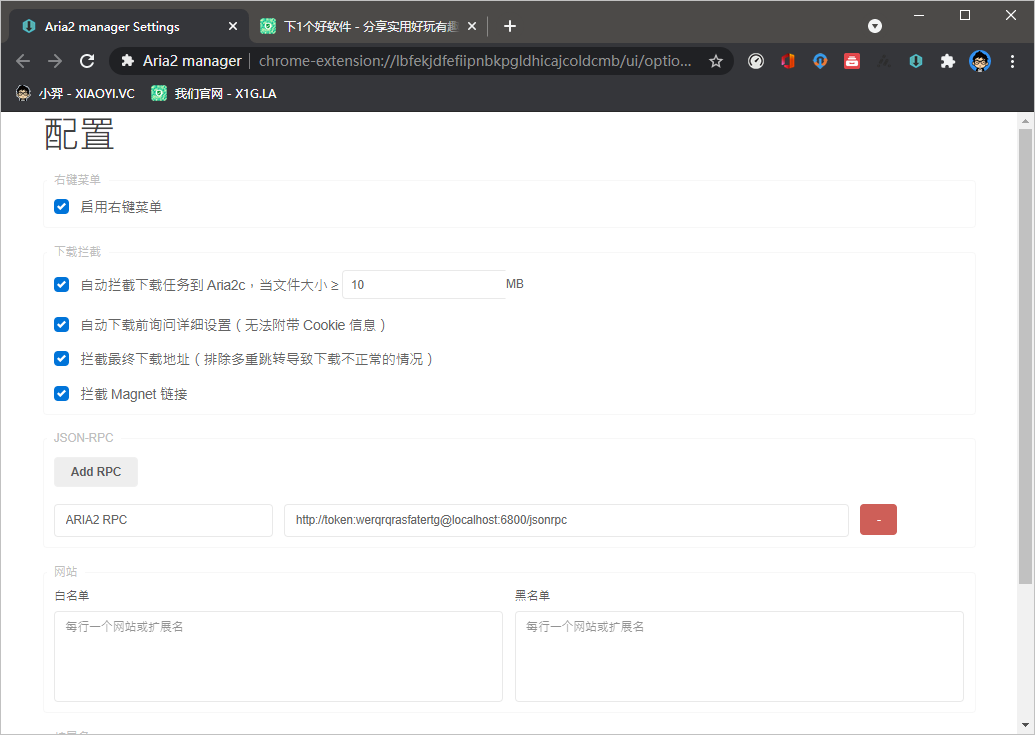This screenshot has height=735, width=1035.
Task: Toggle 自动拦截下载任务到 Aria2c checkbox
Action: [x=62, y=285]
